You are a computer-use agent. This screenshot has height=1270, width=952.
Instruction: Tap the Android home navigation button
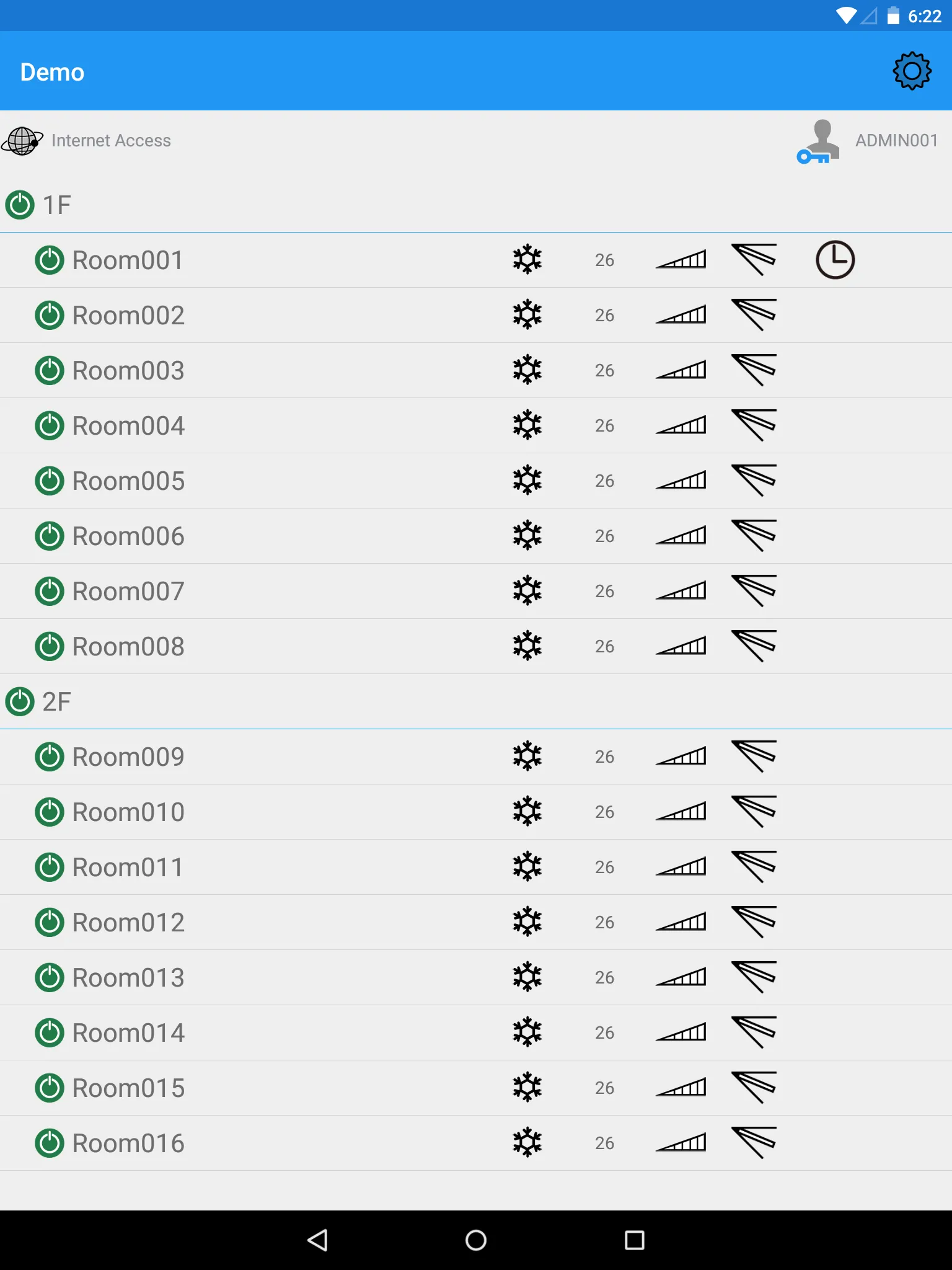click(476, 1240)
